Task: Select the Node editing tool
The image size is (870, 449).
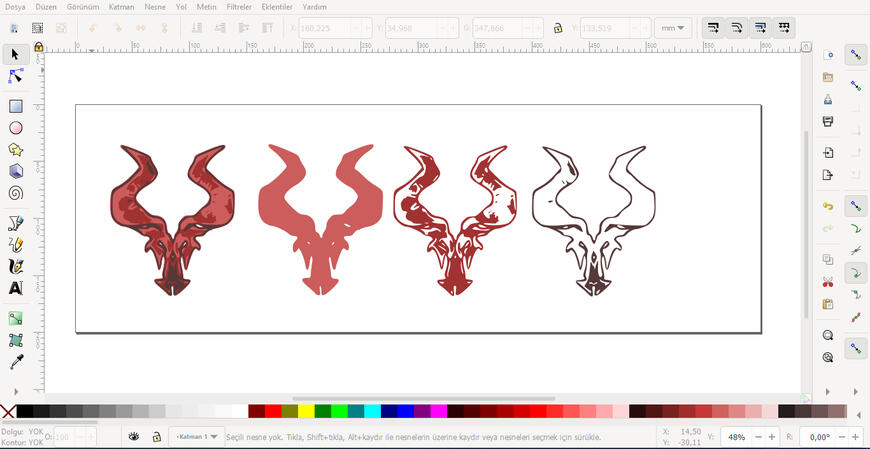Action: pyautogui.click(x=15, y=76)
